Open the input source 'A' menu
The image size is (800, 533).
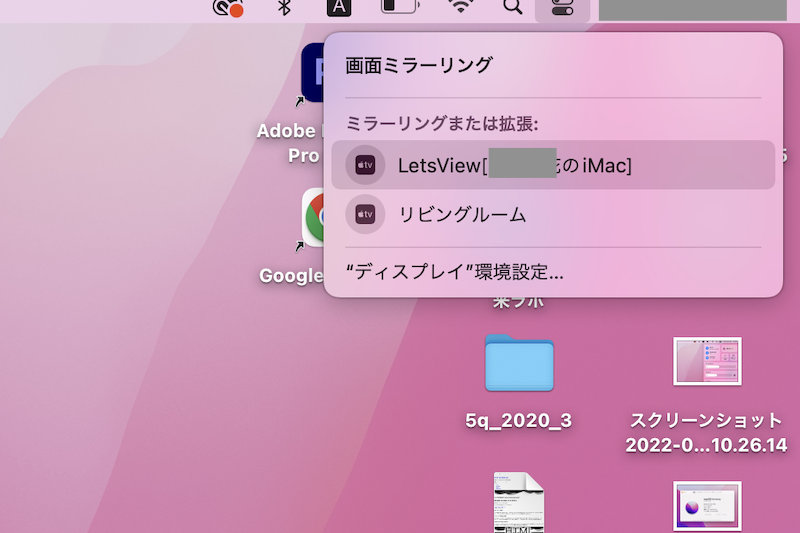point(339,7)
